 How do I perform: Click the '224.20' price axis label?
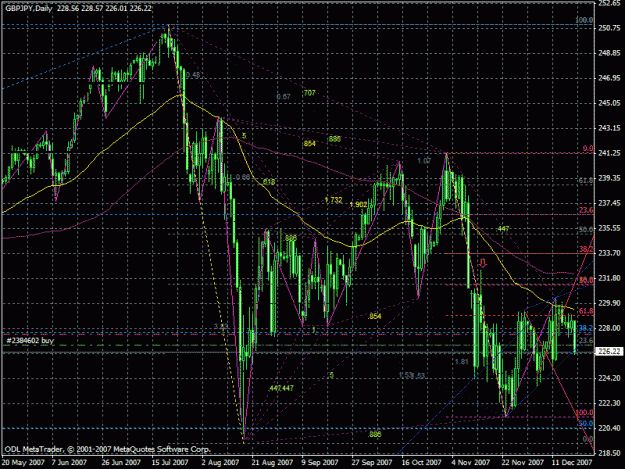tap(609, 378)
